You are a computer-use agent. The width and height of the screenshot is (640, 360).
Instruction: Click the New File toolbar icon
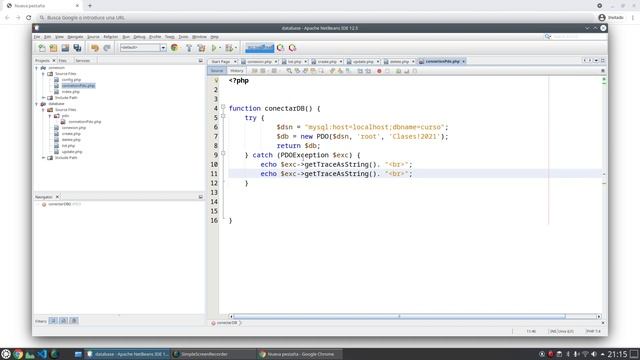(x=42, y=48)
